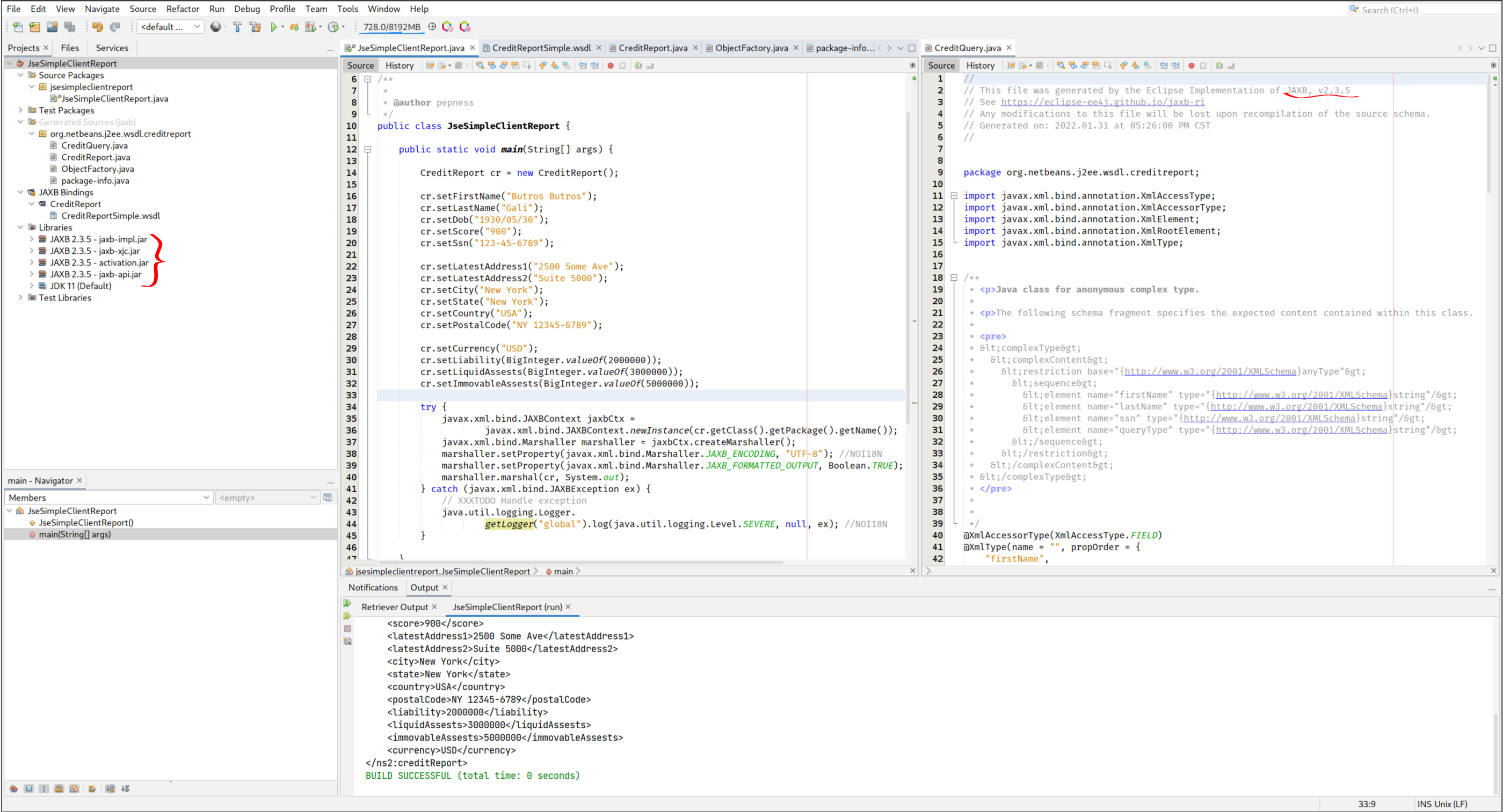1503x812 pixels.
Task: Open the Refactor menu
Action: (183, 9)
